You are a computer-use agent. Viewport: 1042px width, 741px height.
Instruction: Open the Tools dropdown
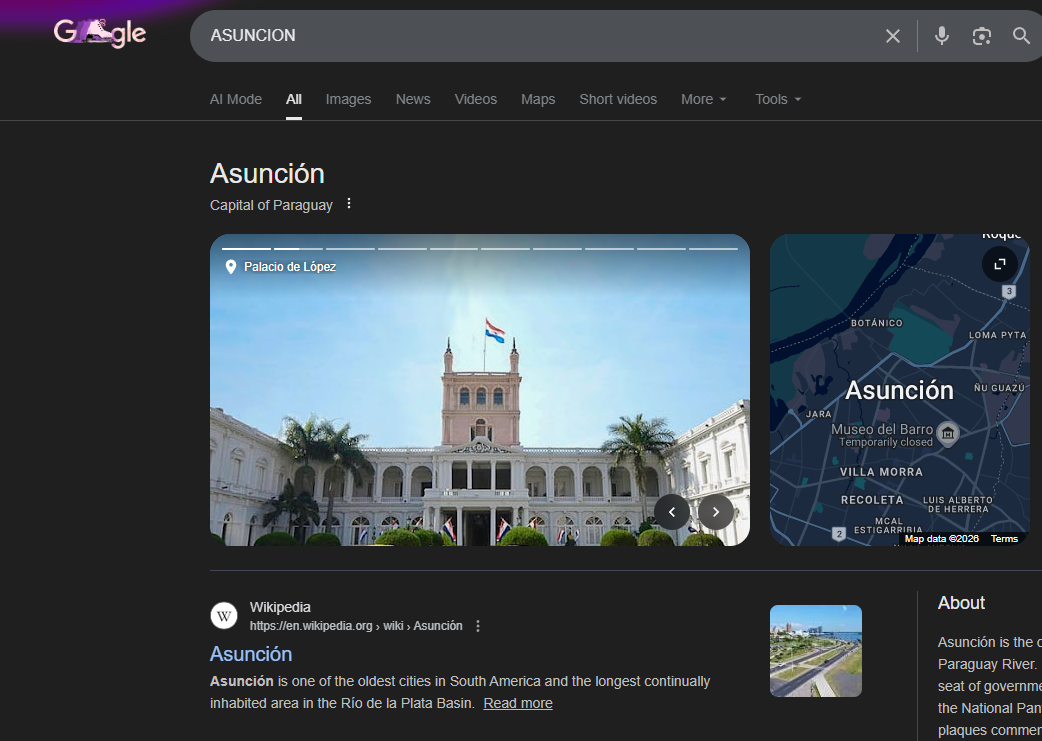pos(778,99)
